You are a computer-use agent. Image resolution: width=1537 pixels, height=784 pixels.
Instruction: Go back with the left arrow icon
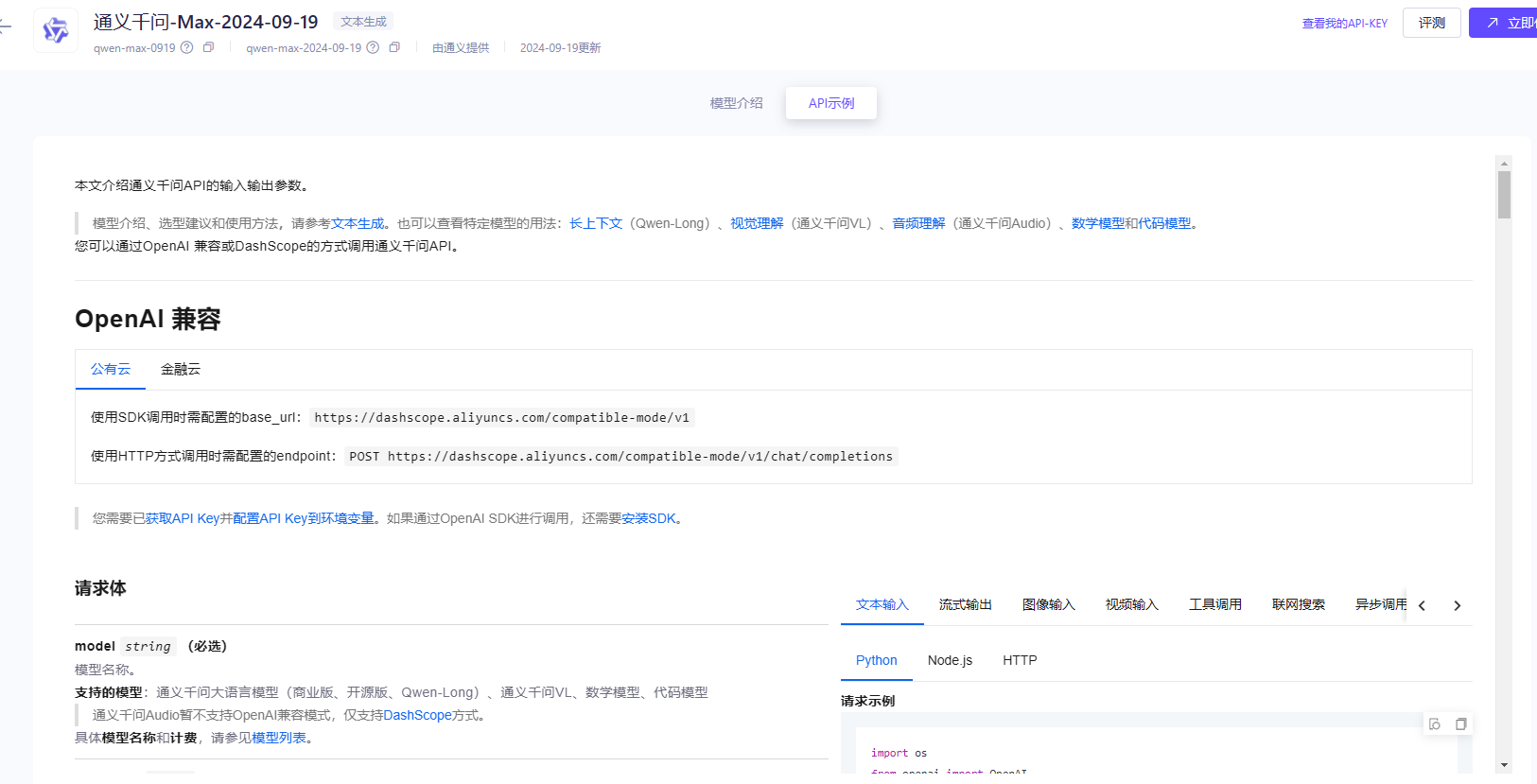[x=5, y=27]
